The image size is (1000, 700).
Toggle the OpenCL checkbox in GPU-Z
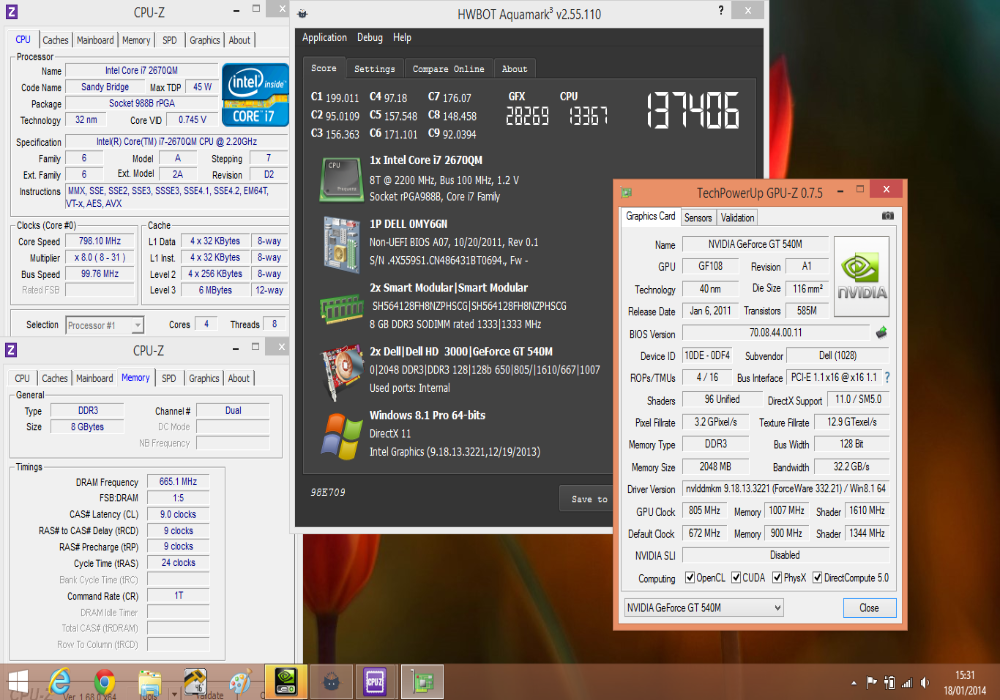pos(690,578)
